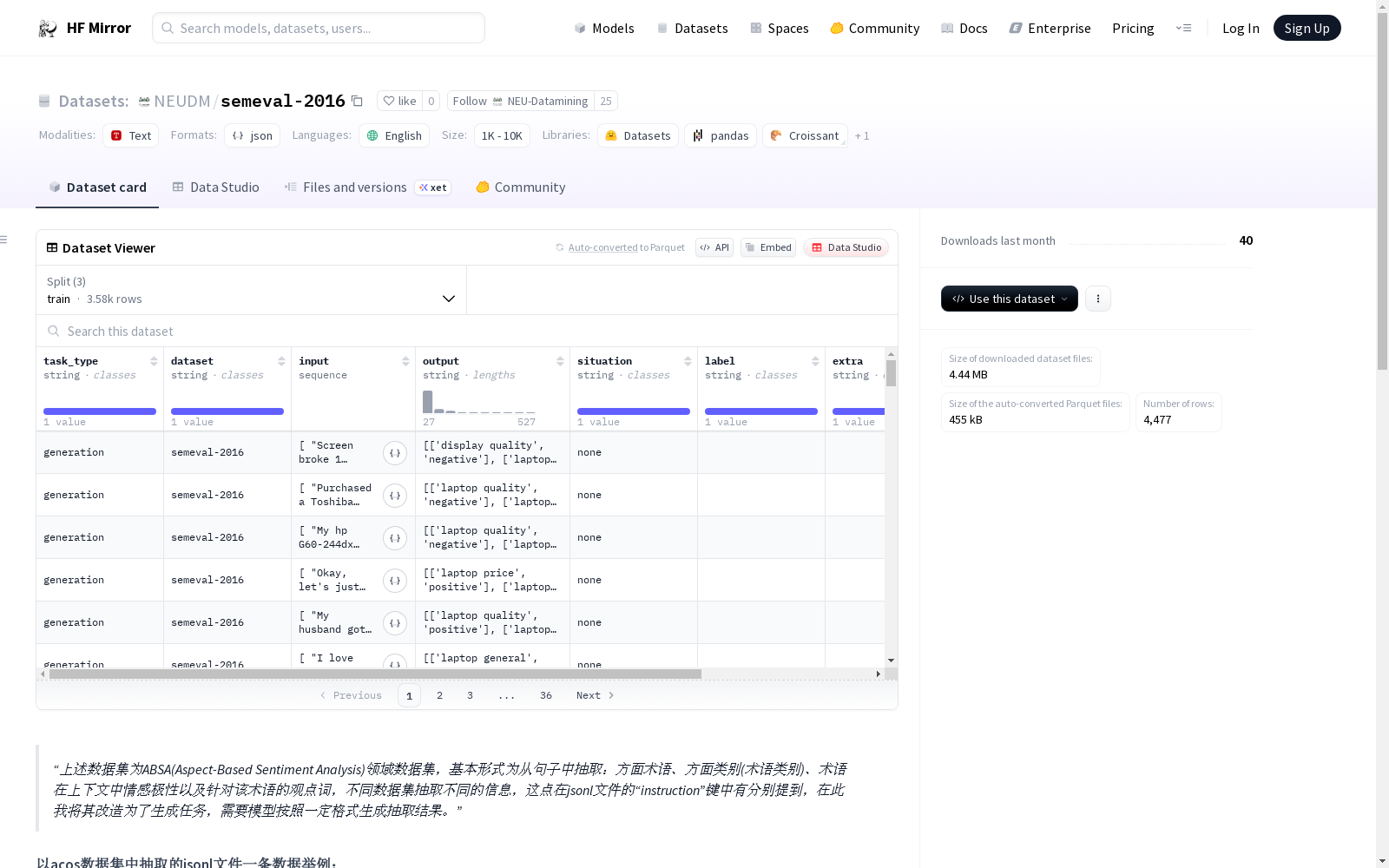Select the English language tag
Viewport: 1389px width, 868px height.
394,135
